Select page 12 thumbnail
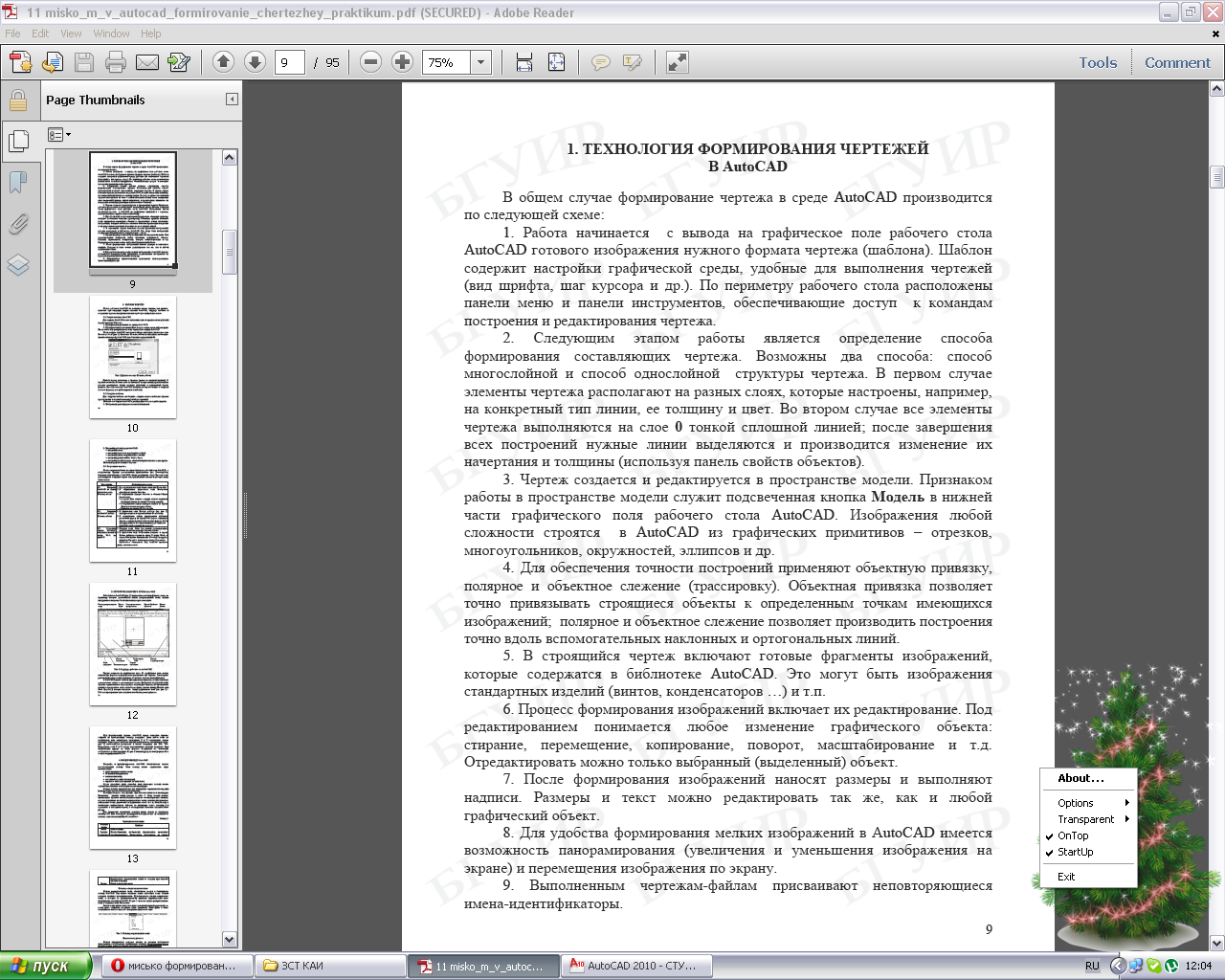 (133, 644)
